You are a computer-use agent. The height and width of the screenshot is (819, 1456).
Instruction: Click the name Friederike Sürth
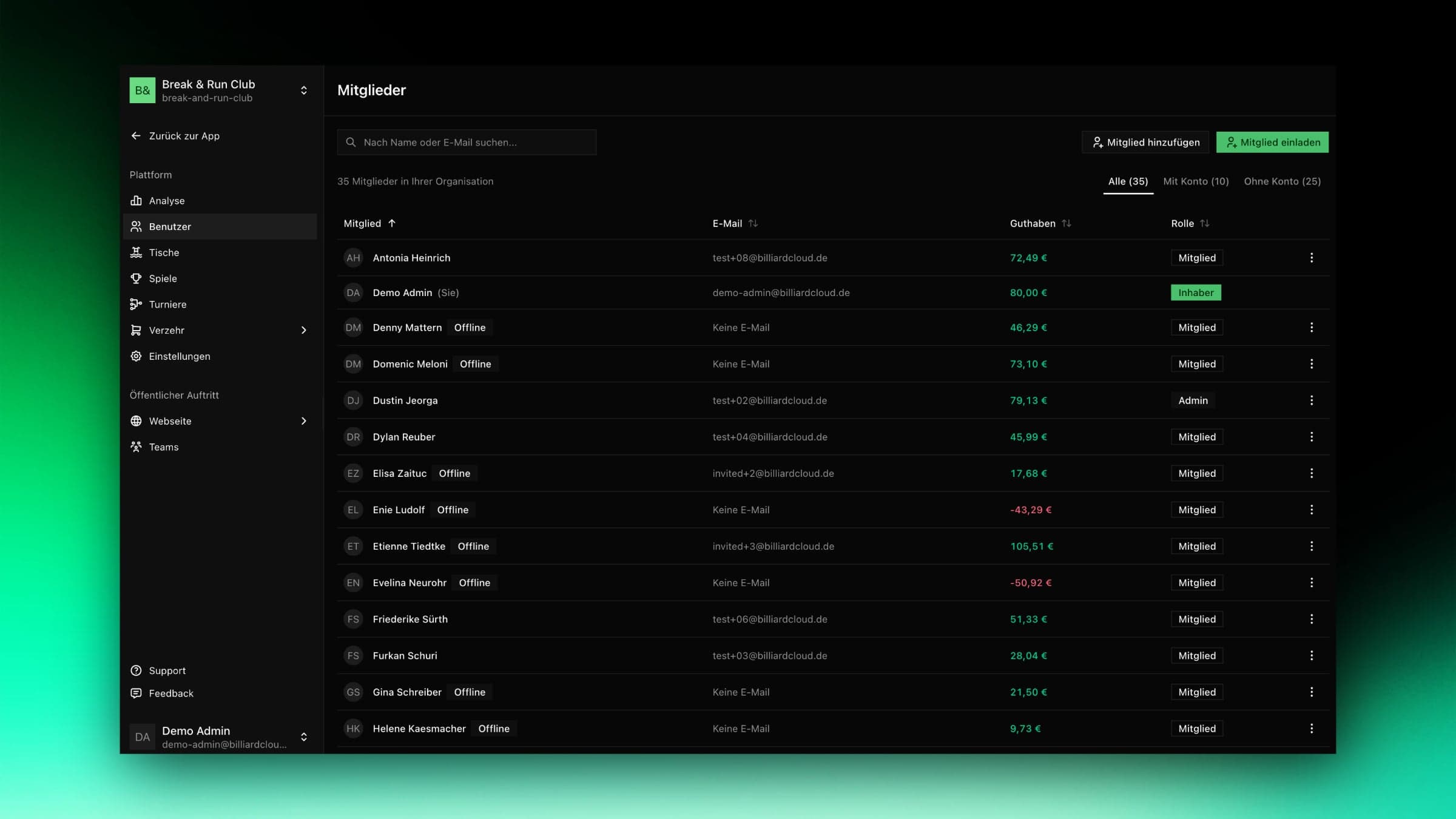(410, 619)
